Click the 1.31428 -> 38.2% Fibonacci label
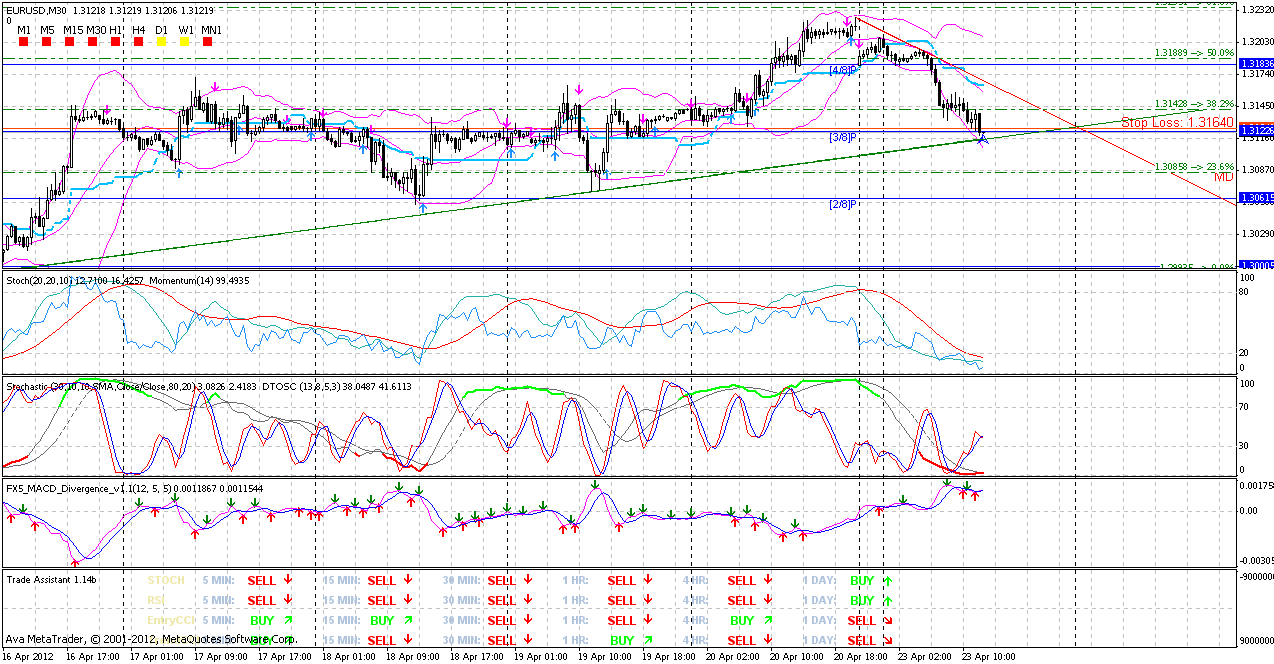The width and height of the screenshot is (1274, 664). pos(1194,103)
